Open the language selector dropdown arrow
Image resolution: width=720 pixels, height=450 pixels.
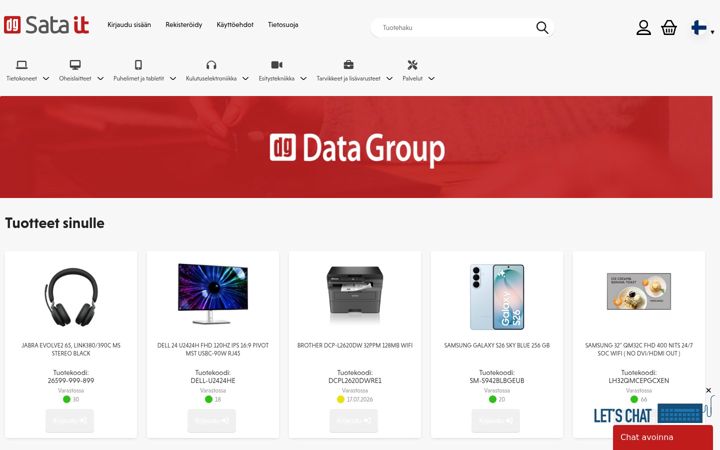click(712, 32)
